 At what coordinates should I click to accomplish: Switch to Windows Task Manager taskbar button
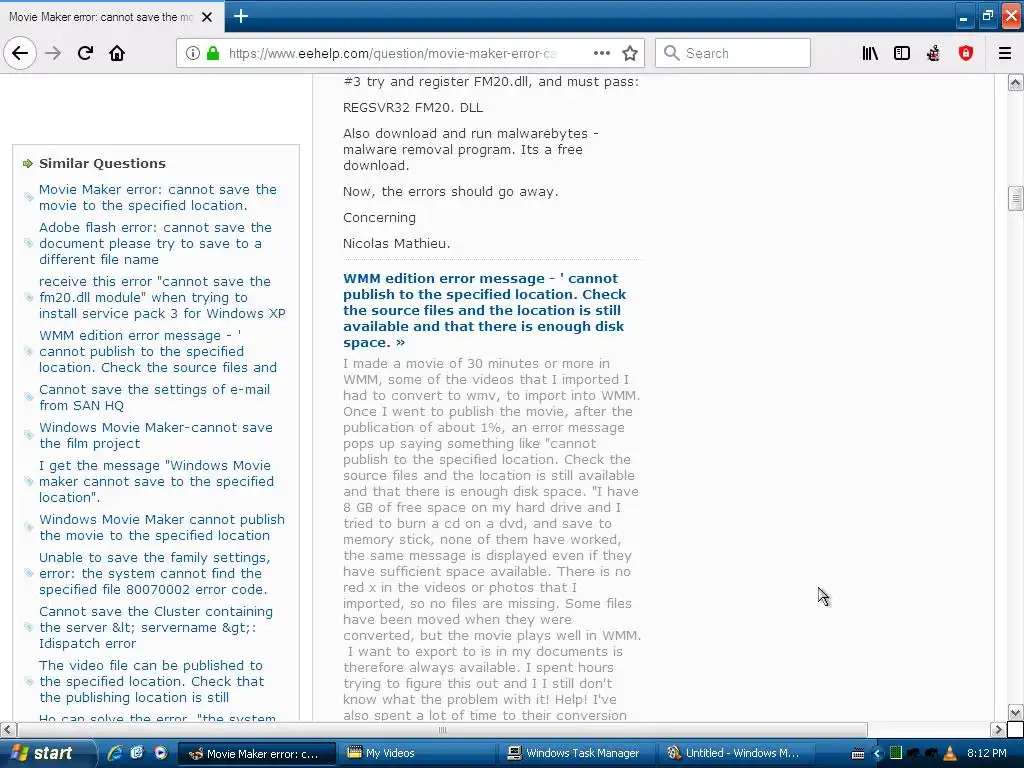coord(576,754)
